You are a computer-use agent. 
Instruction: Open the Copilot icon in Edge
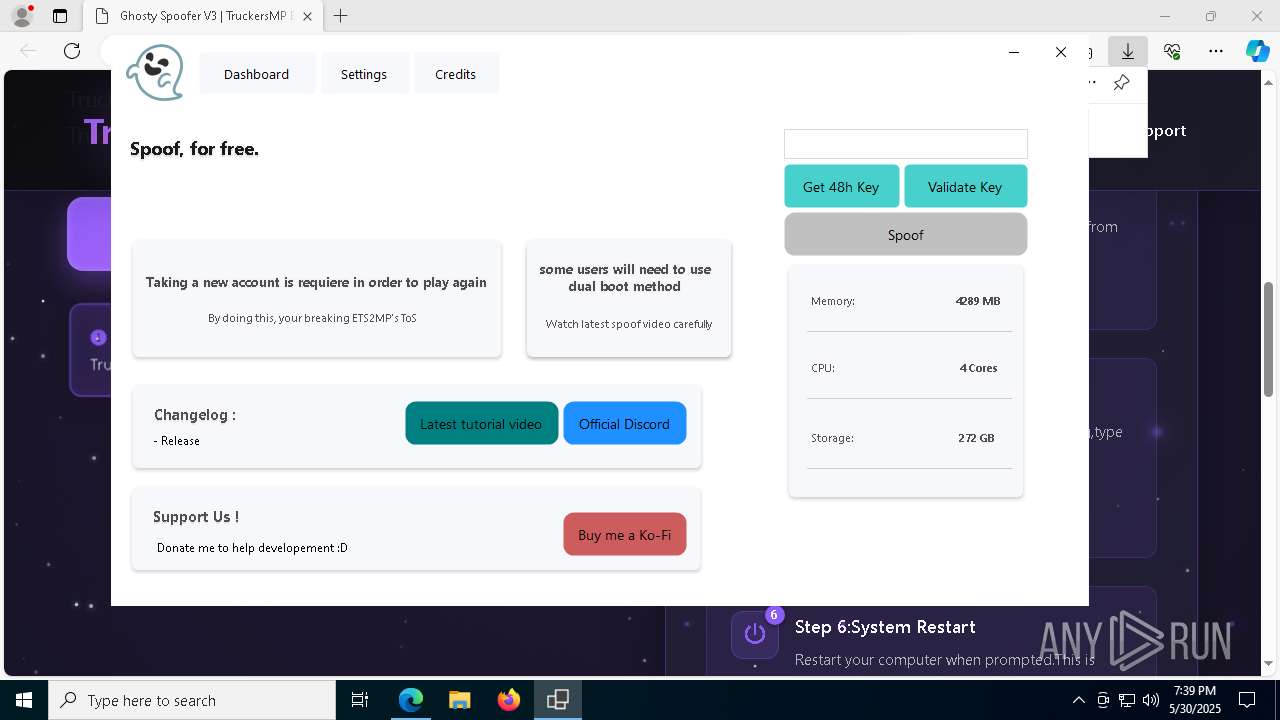pos(1257,51)
